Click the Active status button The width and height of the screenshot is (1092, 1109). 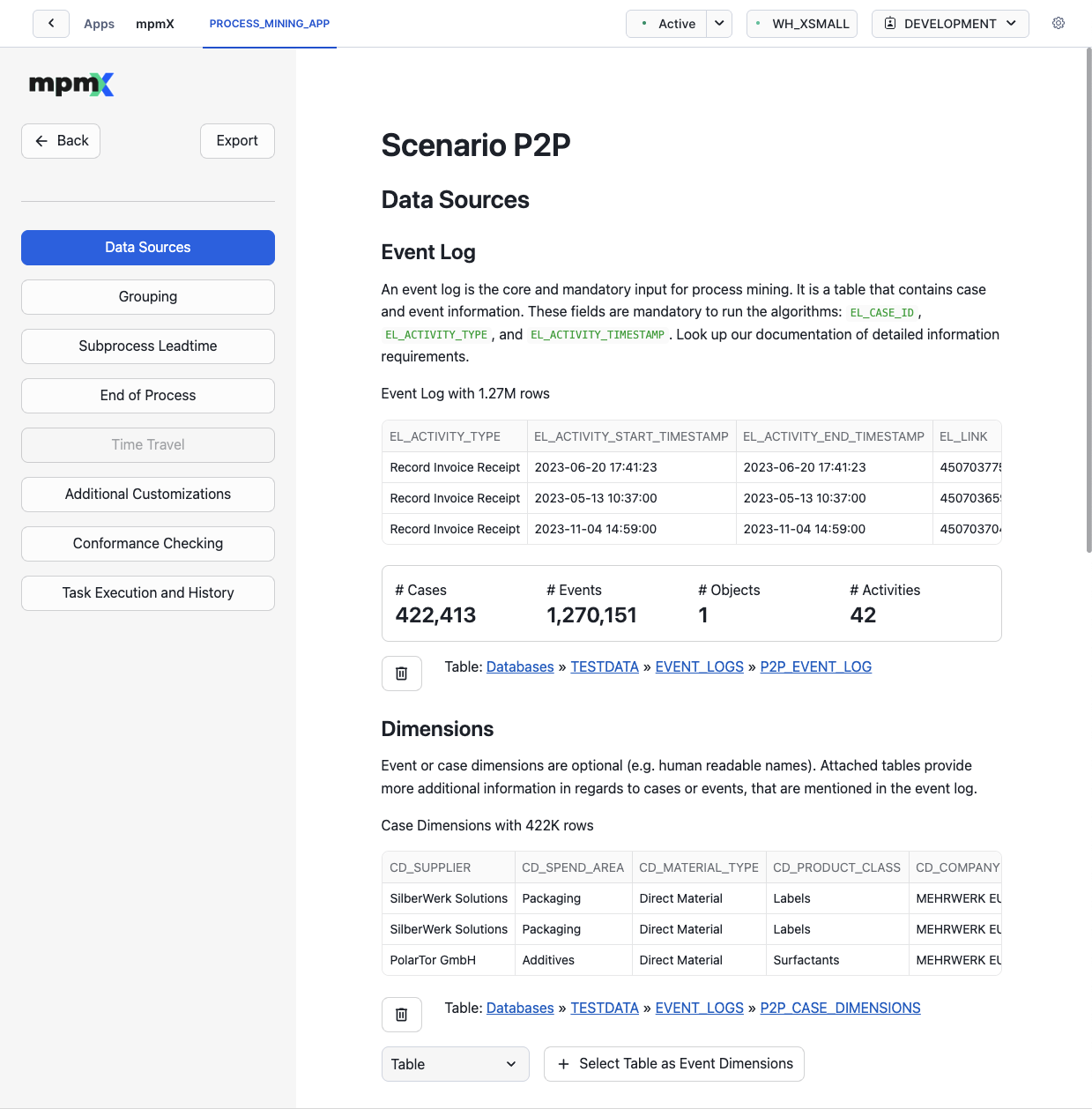(667, 24)
